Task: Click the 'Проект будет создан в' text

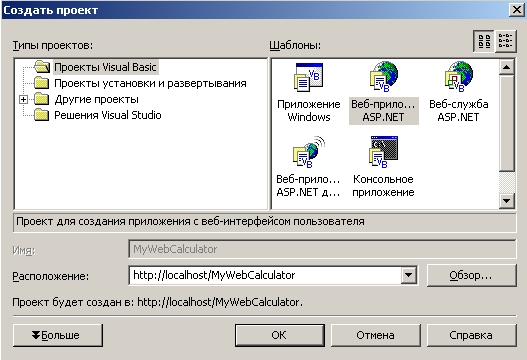Action: pos(157,302)
